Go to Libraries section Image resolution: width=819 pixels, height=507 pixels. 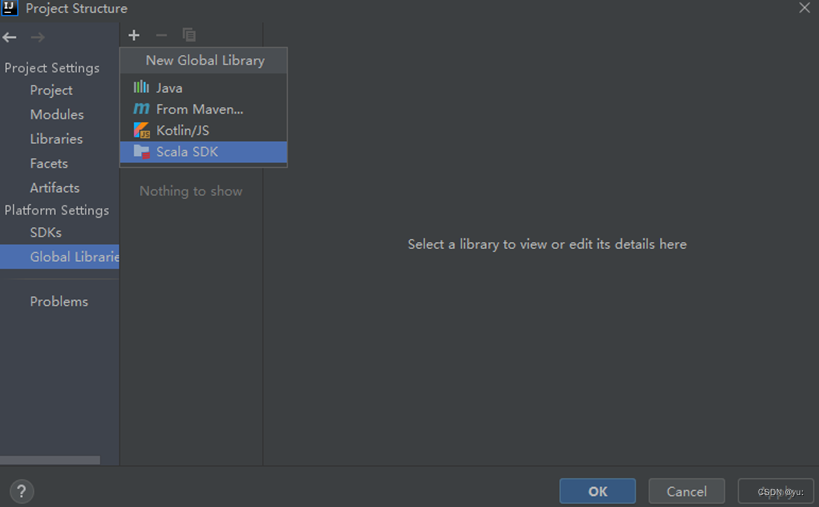[56, 139]
